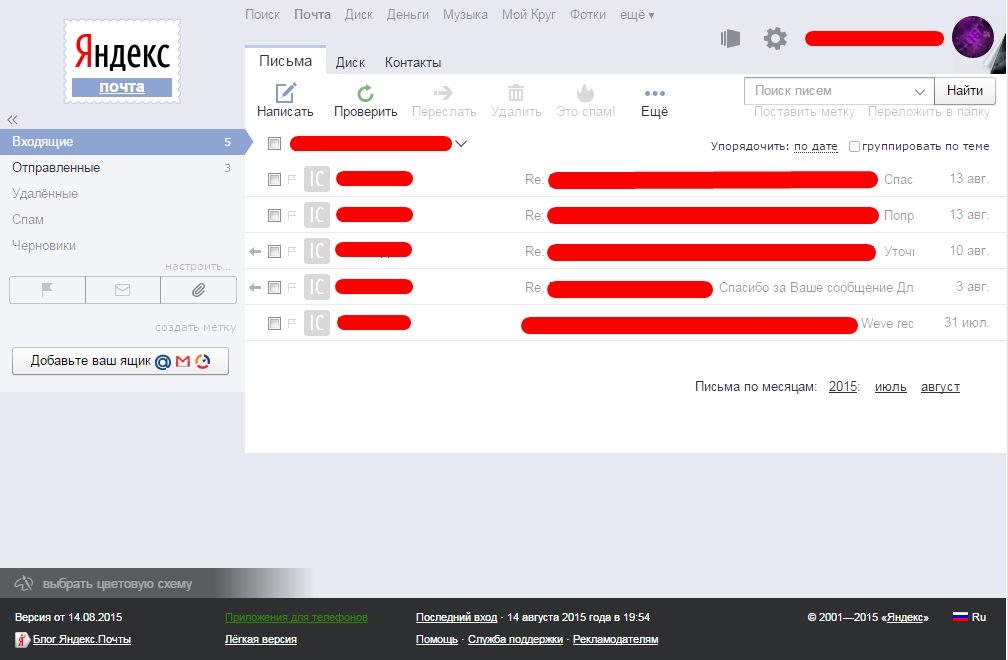Click the Написать compose icon
The height and width of the screenshot is (660, 1008).
285,93
